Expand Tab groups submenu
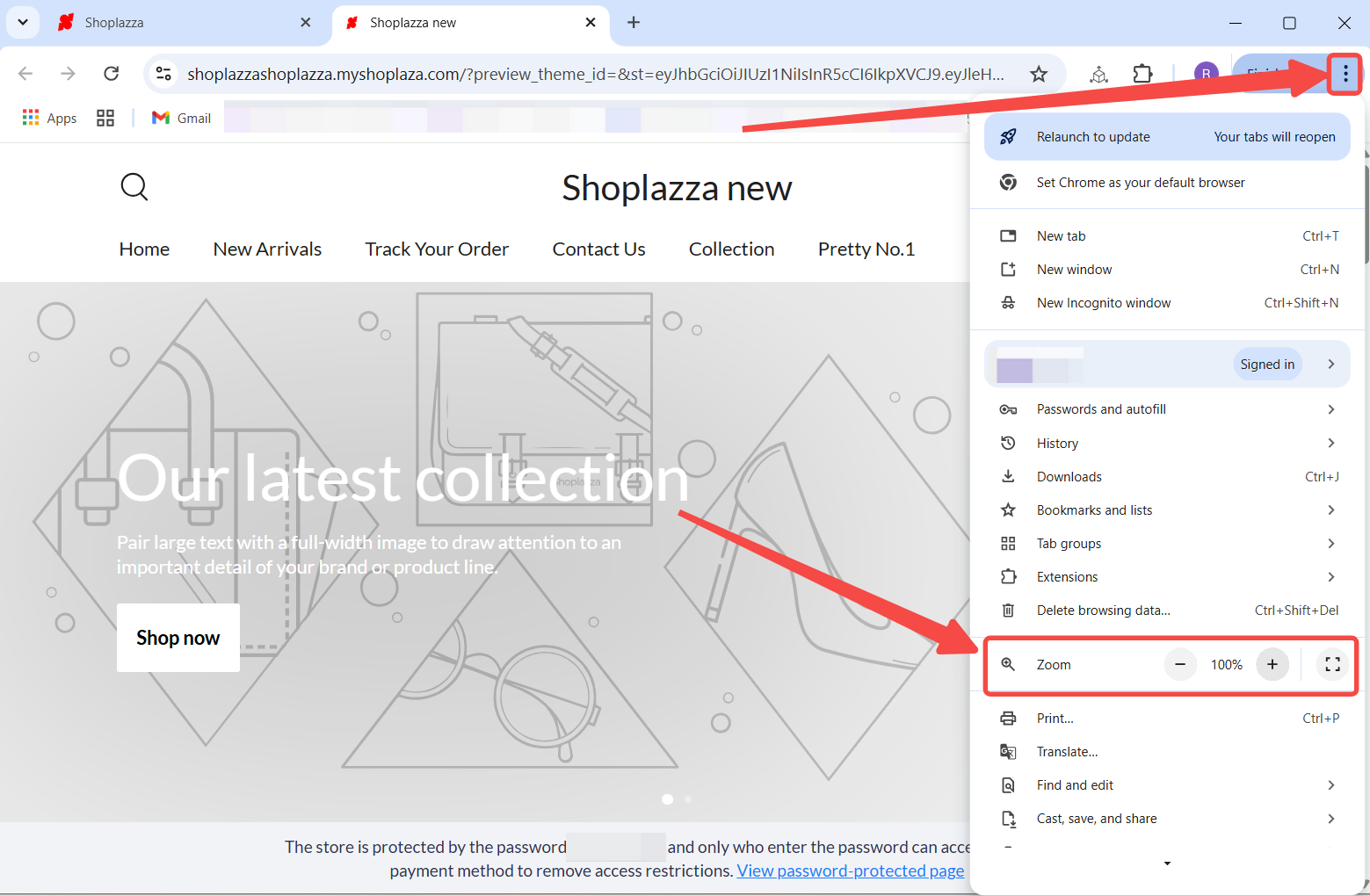 tap(1167, 543)
